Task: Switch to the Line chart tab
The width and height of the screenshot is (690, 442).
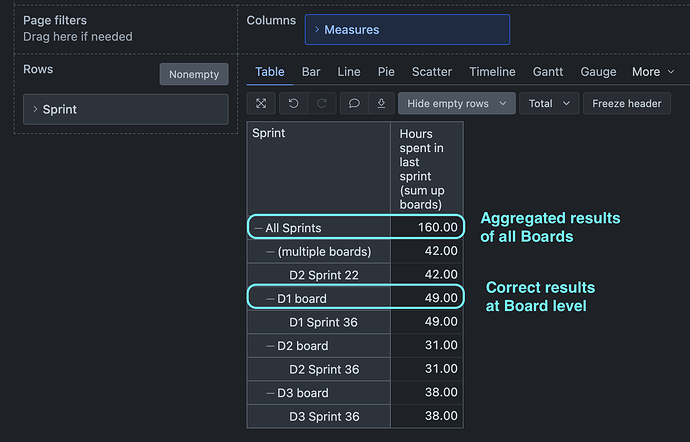Action: (349, 72)
